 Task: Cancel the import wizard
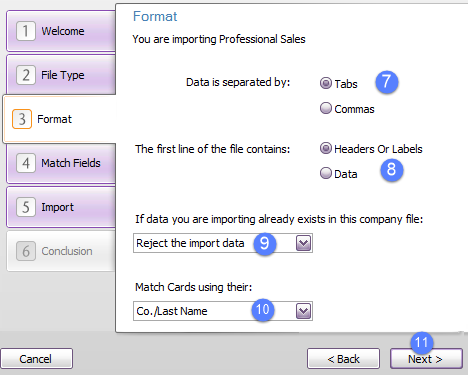[x=36, y=359]
